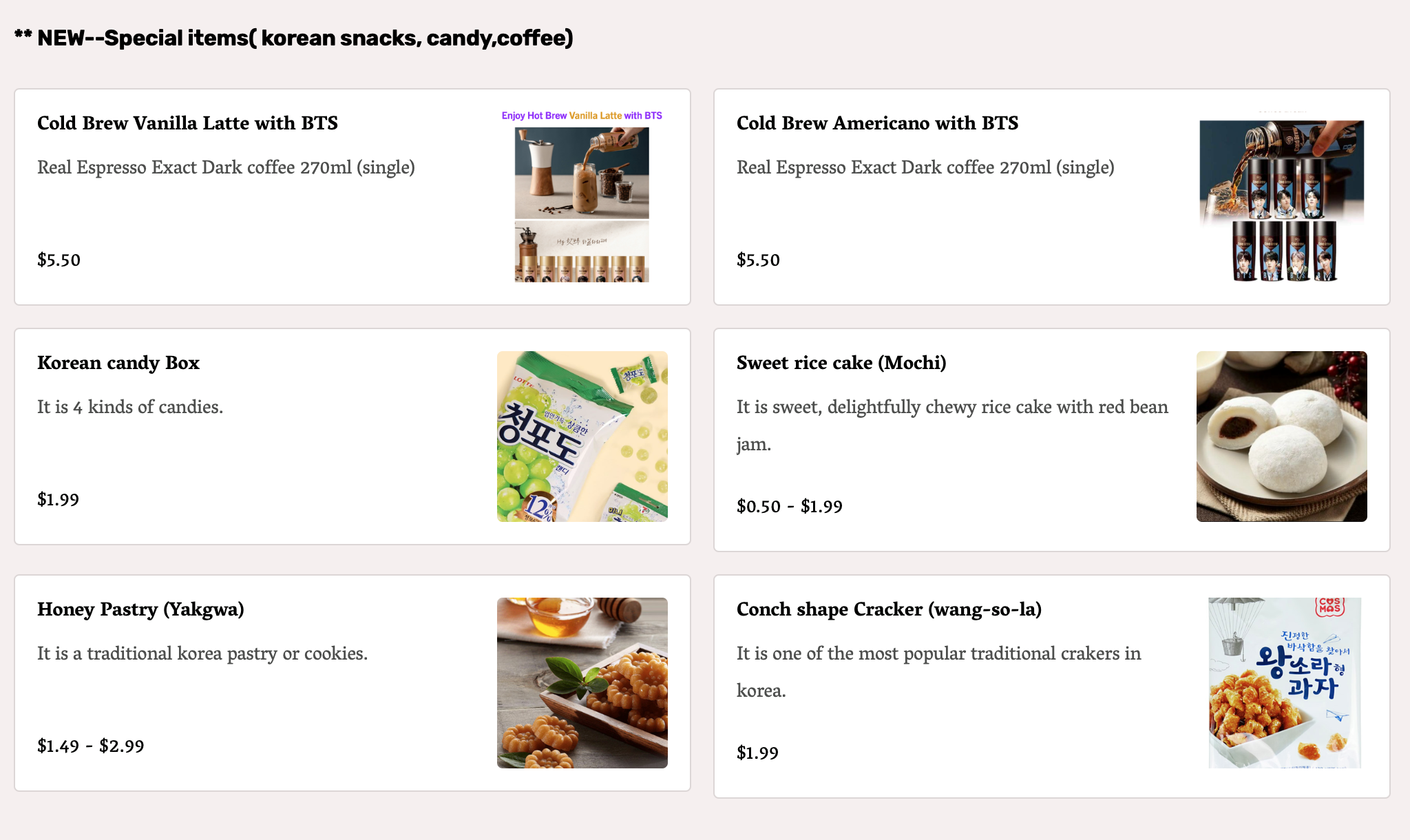Select the $1.49 - $2.99 Yakgwa price range

click(x=90, y=746)
